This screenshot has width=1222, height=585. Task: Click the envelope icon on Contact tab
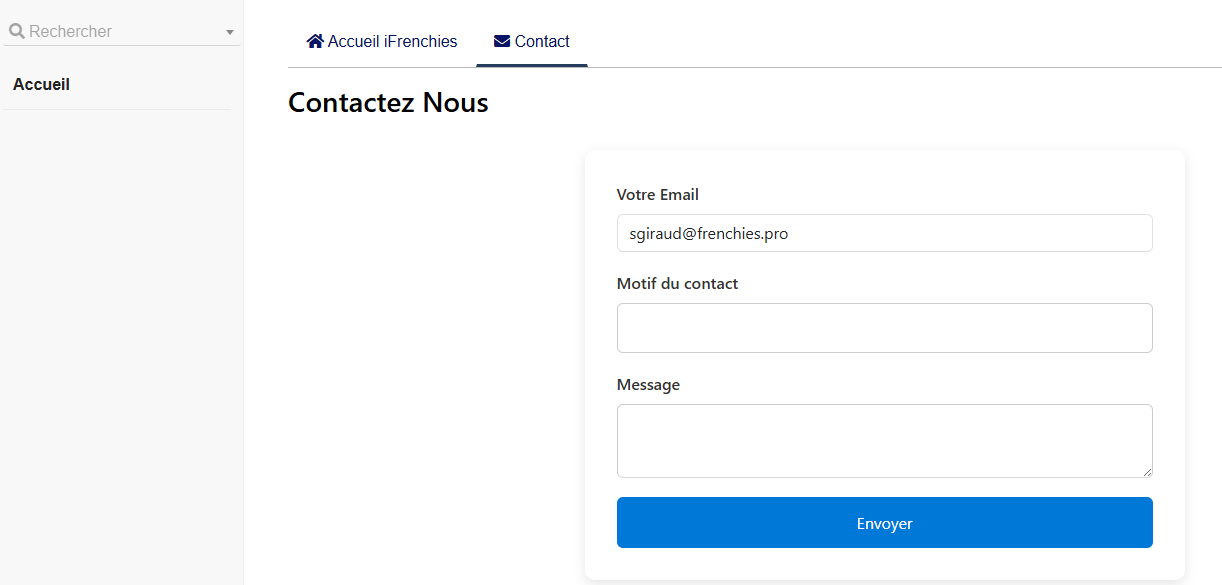502,41
